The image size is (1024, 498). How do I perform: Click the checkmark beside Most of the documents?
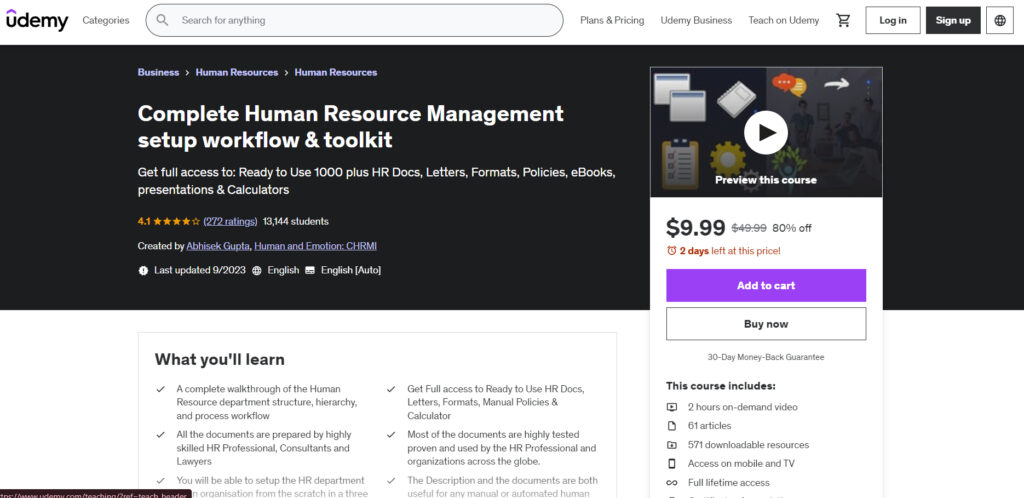(391, 435)
